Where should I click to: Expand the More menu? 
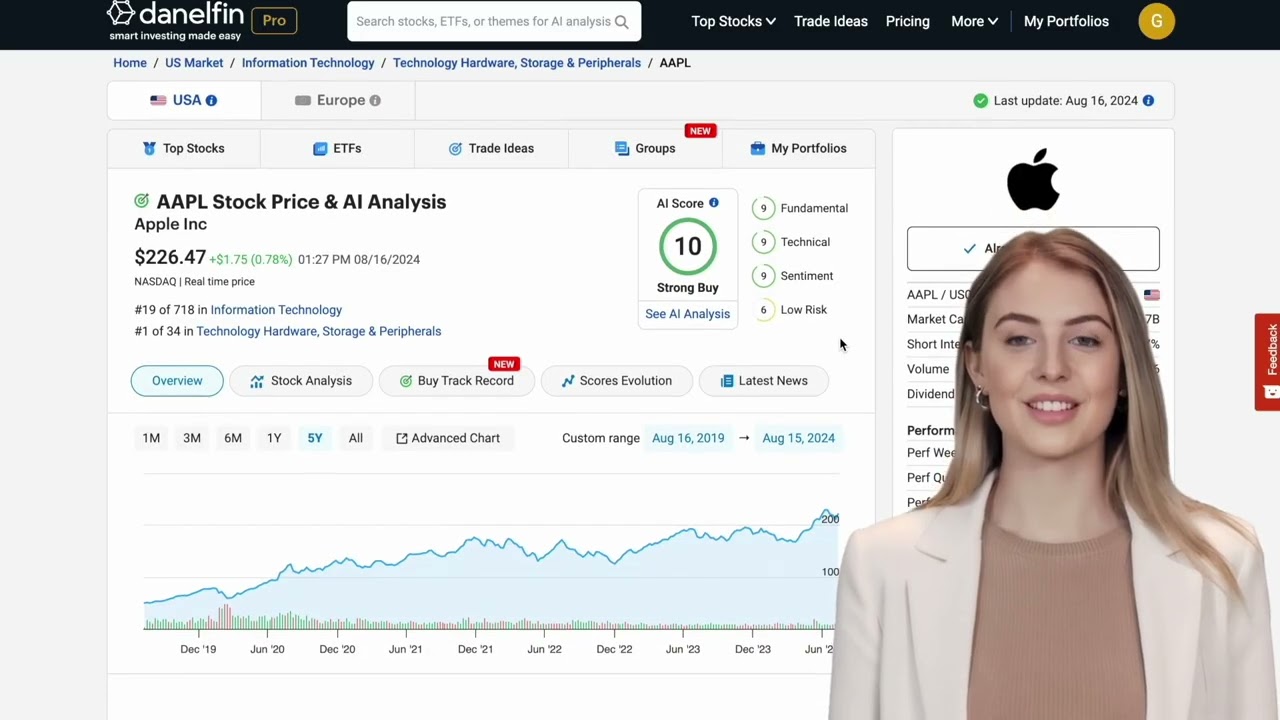(x=974, y=21)
